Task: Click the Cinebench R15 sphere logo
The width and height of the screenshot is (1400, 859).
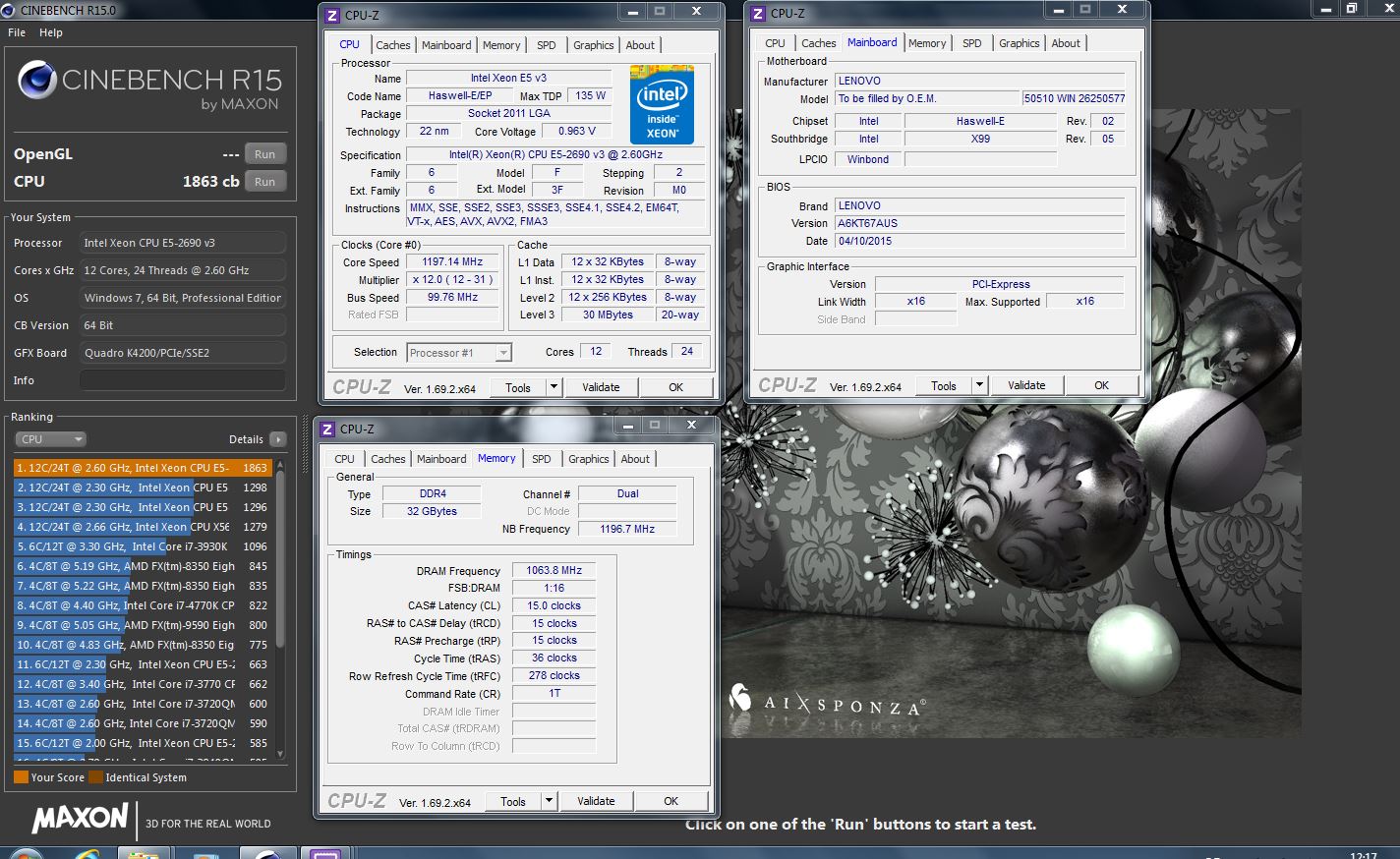Action: pyautogui.click(x=36, y=81)
